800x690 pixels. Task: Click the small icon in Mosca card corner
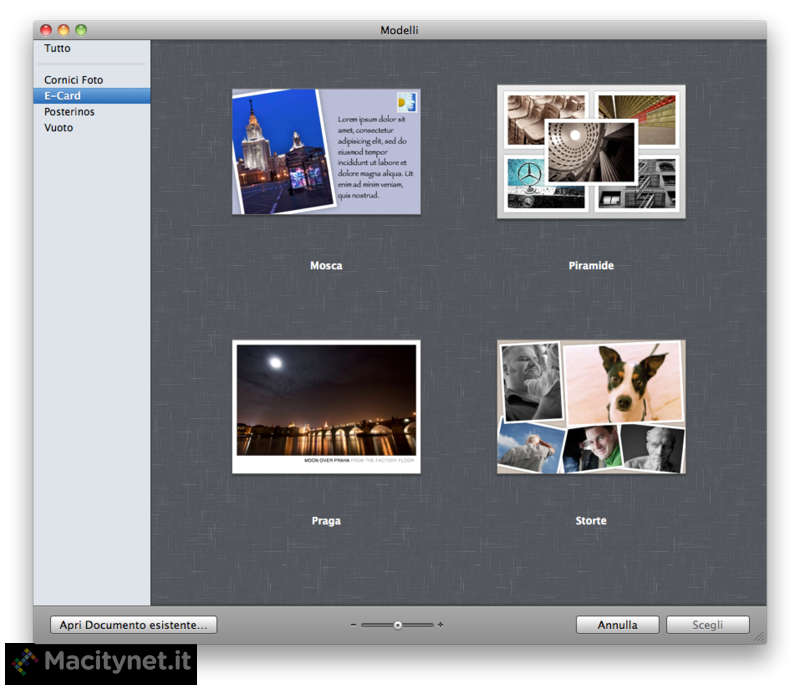[x=406, y=101]
